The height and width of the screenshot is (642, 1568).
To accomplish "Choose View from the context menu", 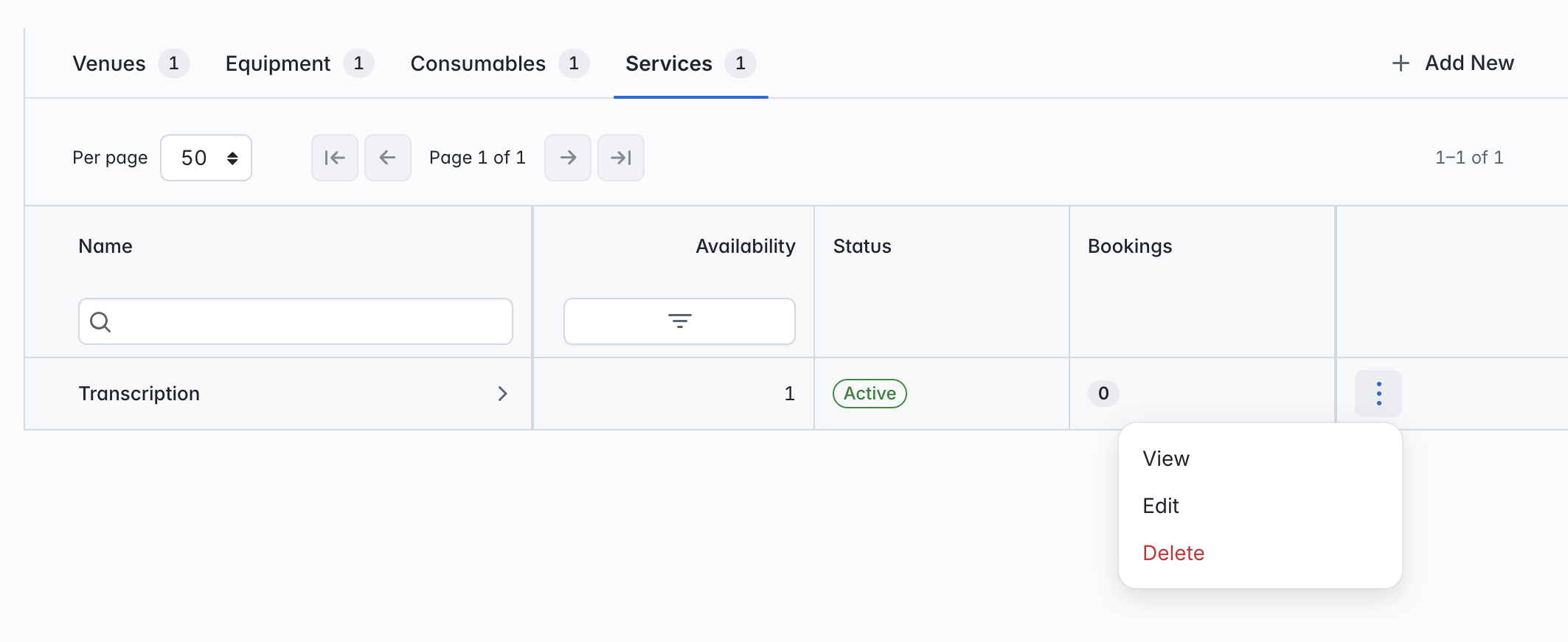I will click(x=1260, y=458).
